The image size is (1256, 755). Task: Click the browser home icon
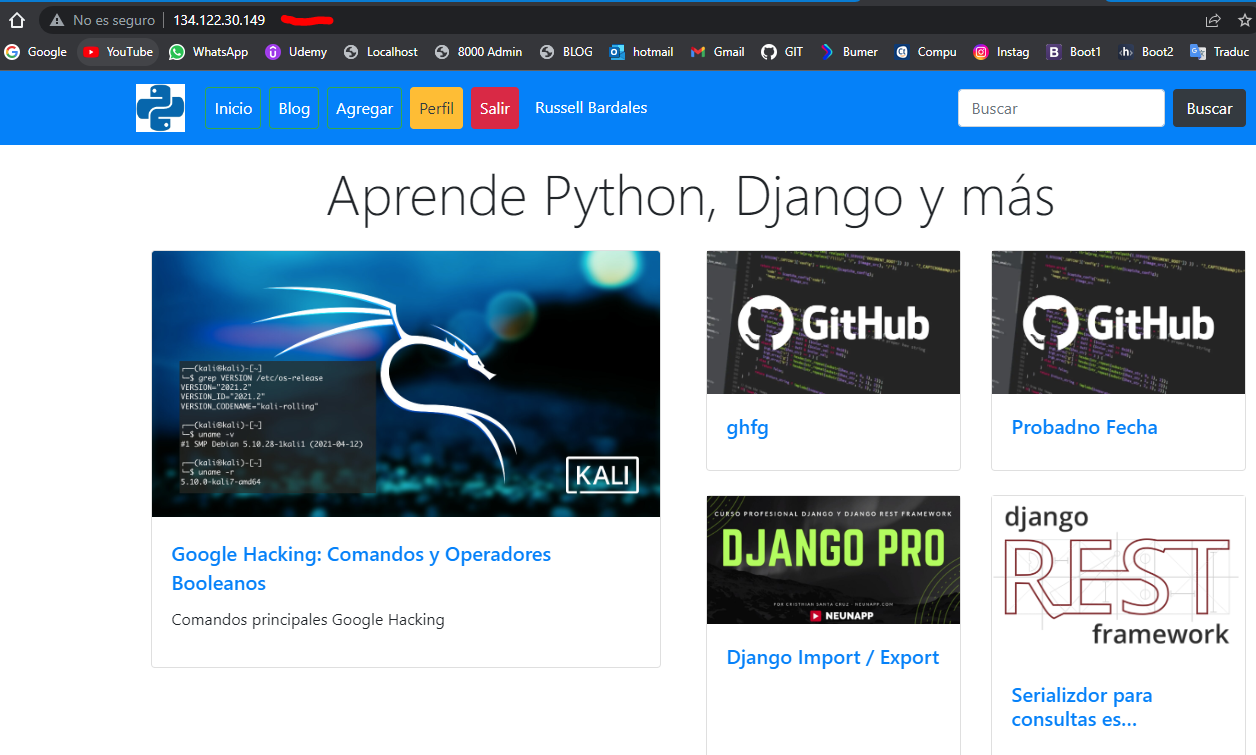coord(16,20)
